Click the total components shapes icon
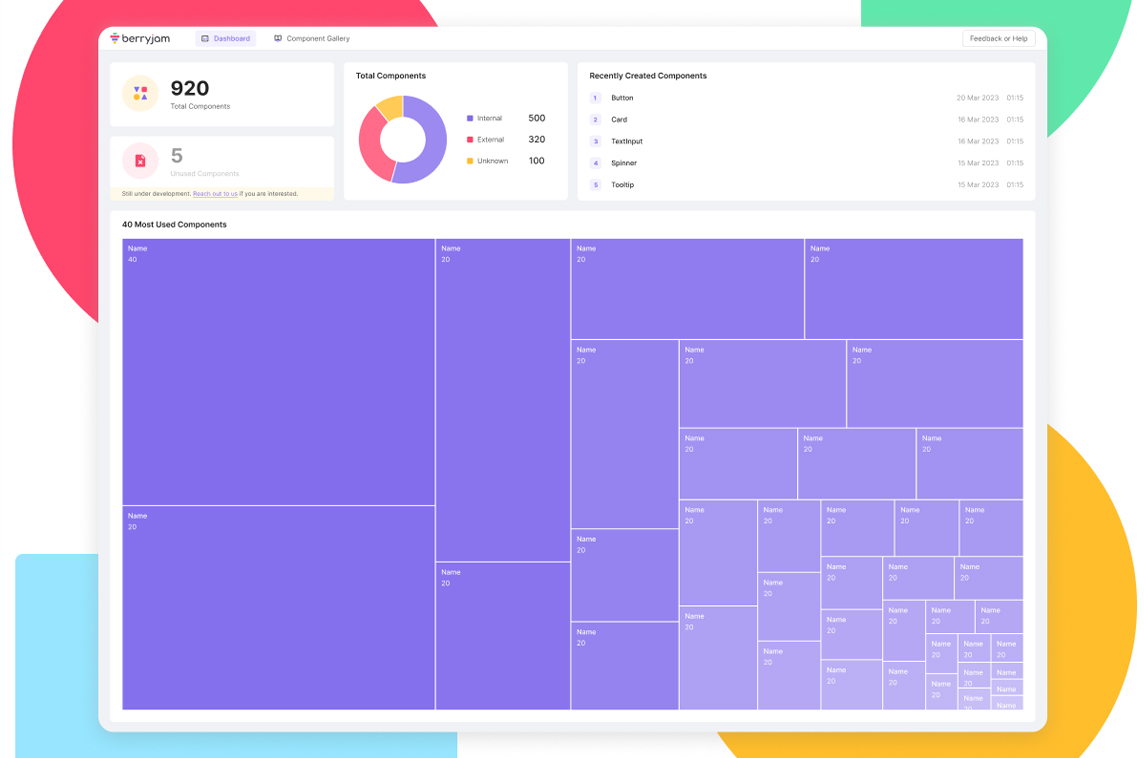This screenshot has height=758, width=1144. tap(140, 93)
